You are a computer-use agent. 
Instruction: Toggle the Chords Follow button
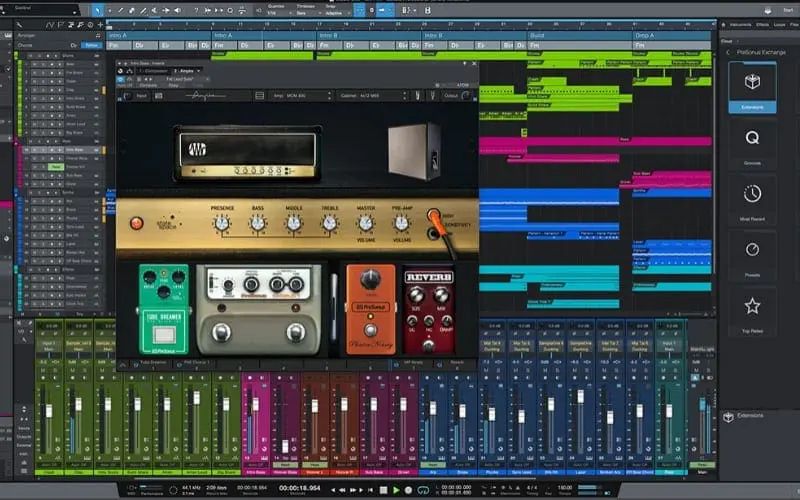pyautogui.click(x=92, y=45)
